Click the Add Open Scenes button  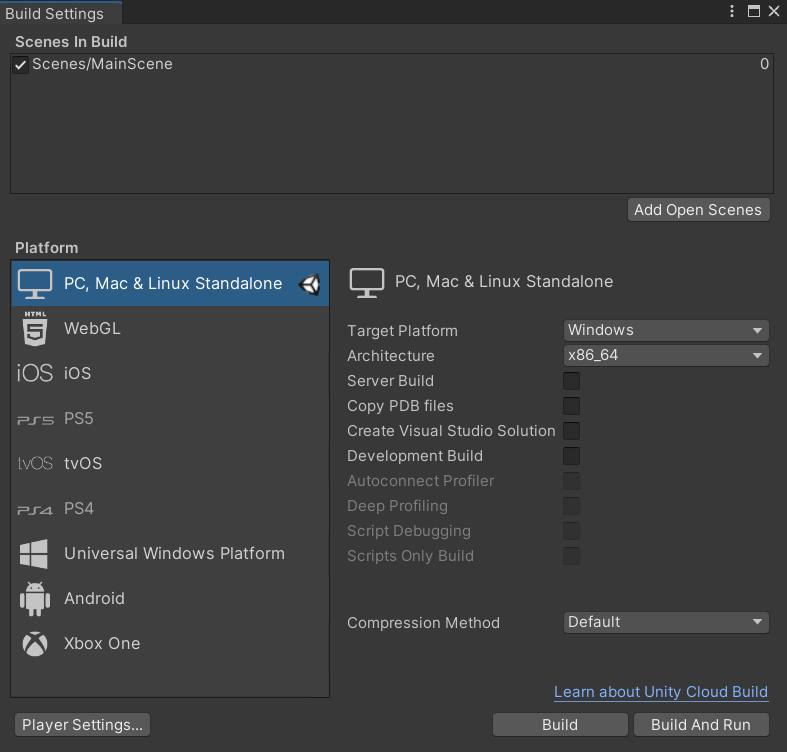[x=698, y=210]
